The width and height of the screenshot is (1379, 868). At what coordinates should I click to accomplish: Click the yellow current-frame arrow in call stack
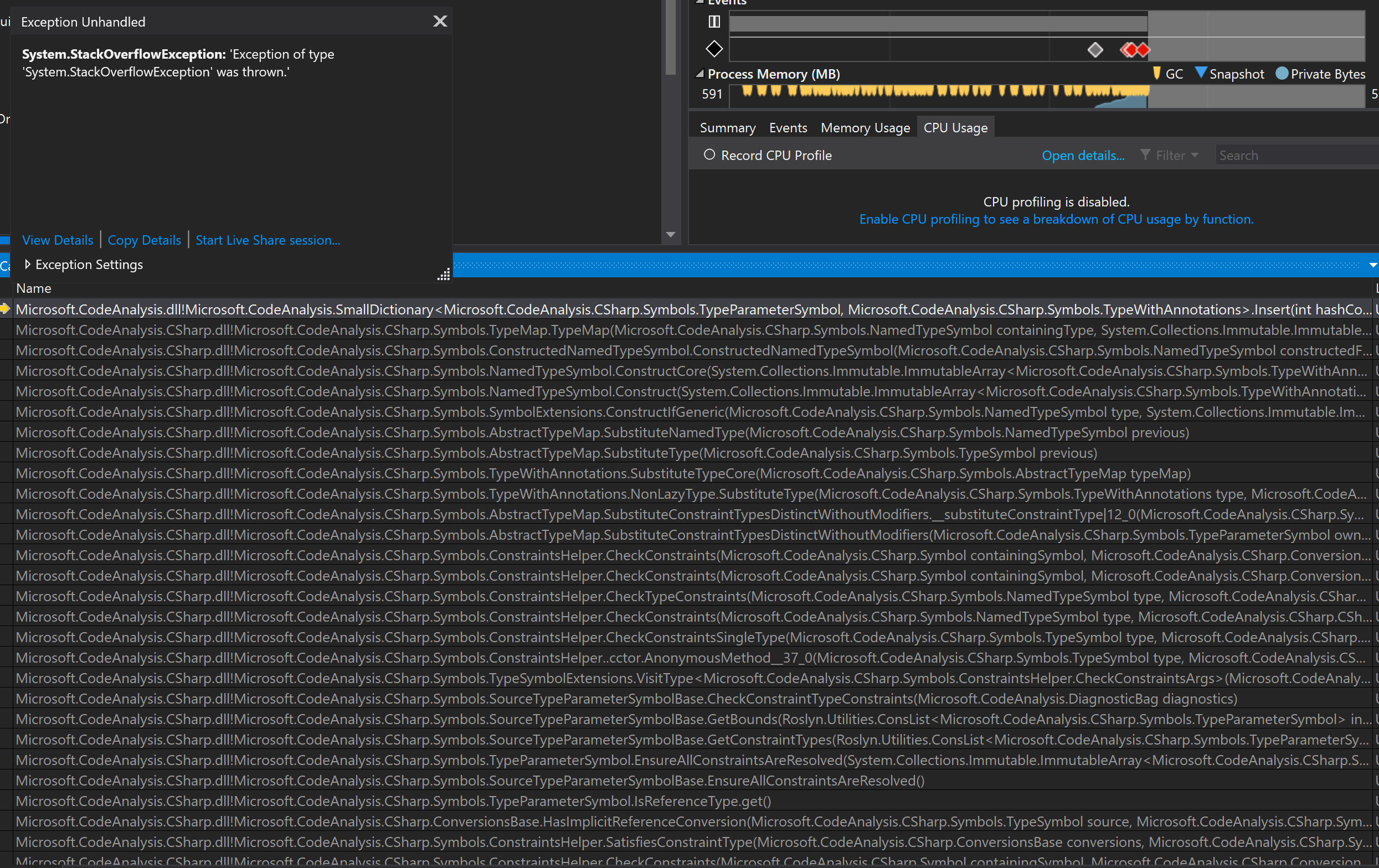[6, 309]
